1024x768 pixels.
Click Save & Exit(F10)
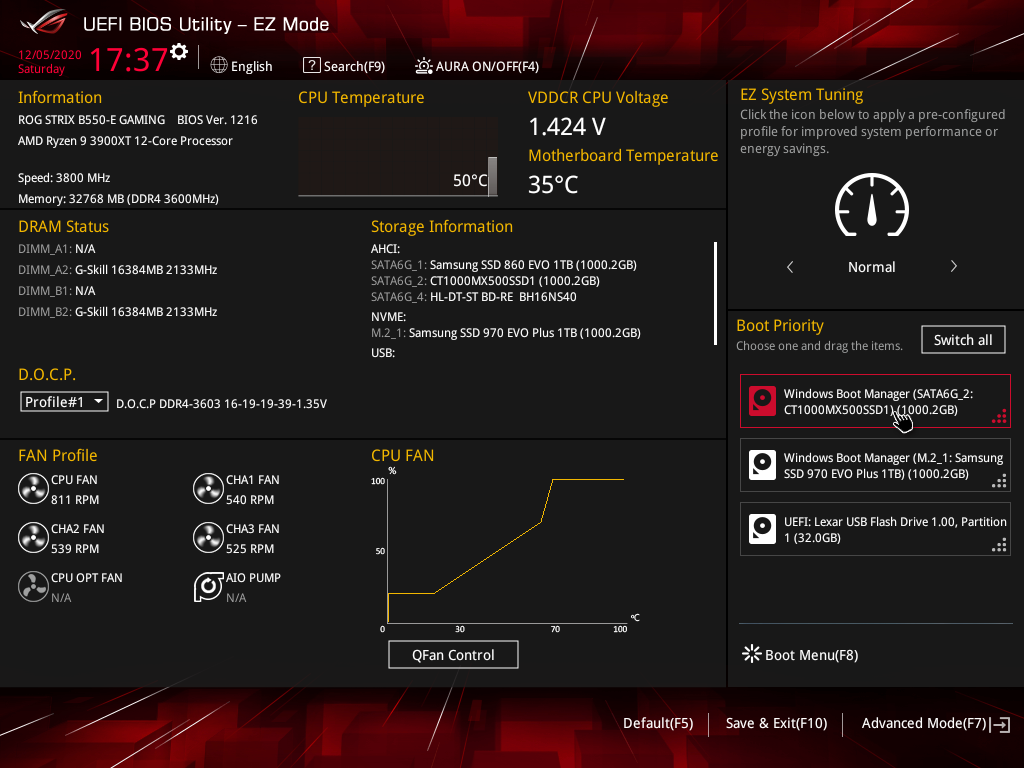tap(776, 723)
